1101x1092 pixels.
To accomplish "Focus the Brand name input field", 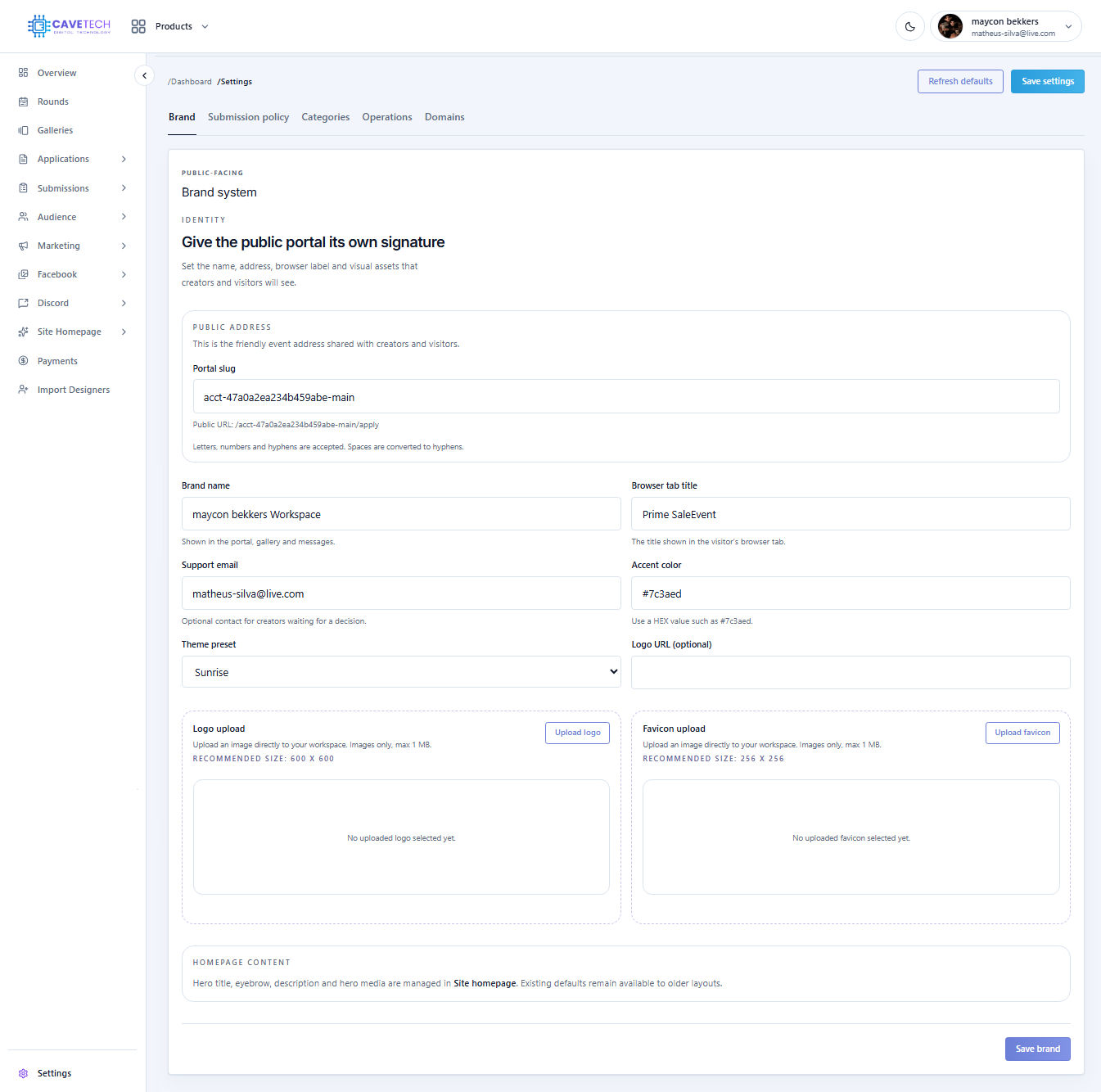I will 401,514.
